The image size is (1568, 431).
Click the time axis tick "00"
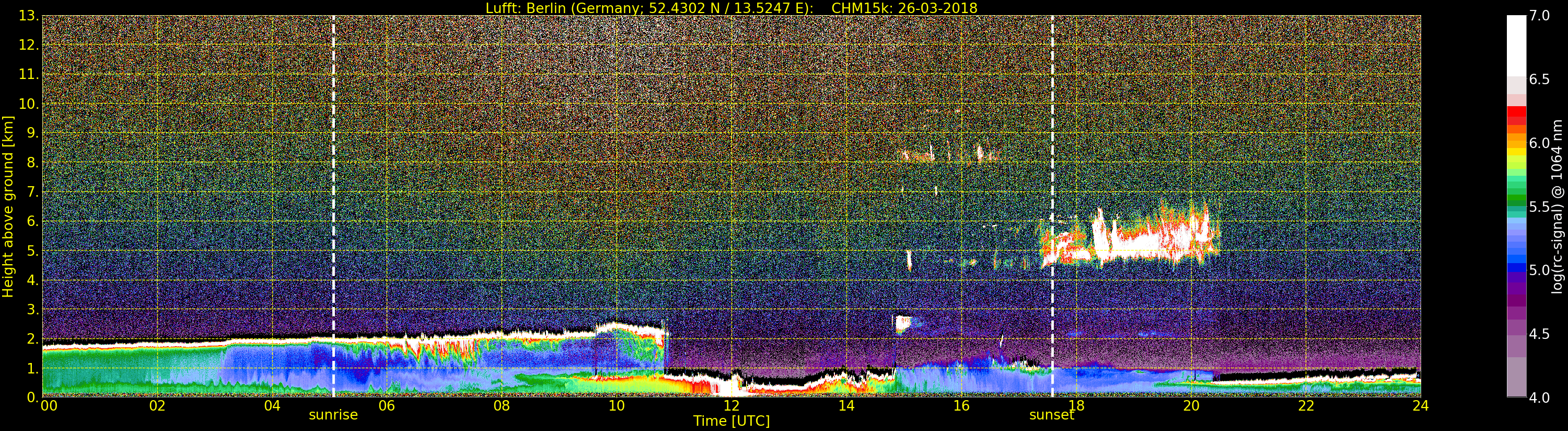click(x=49, y=405)
